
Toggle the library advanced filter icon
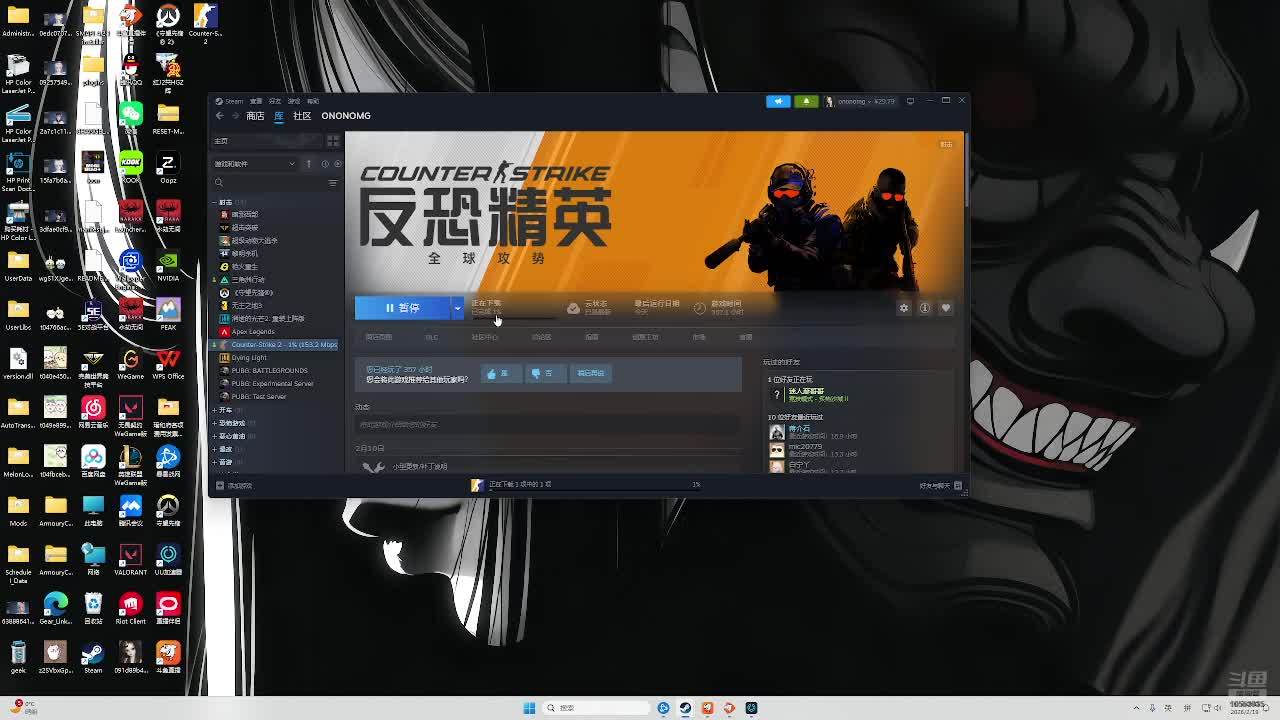[x=333, y=183]
